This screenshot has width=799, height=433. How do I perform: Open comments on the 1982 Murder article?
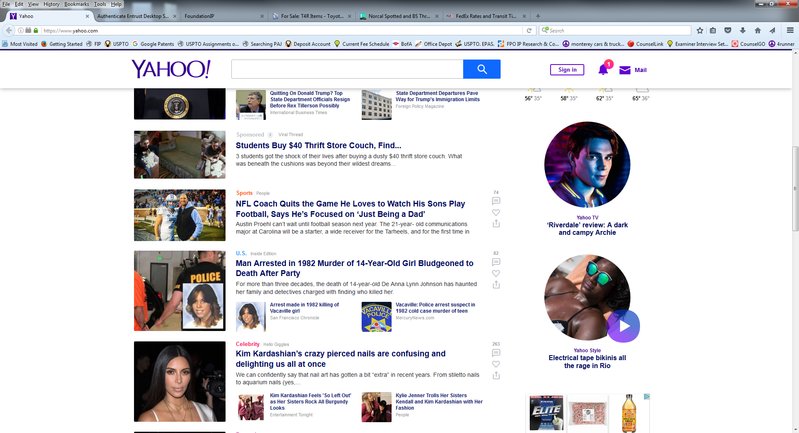pyautogui.click(x=496, y=262)
